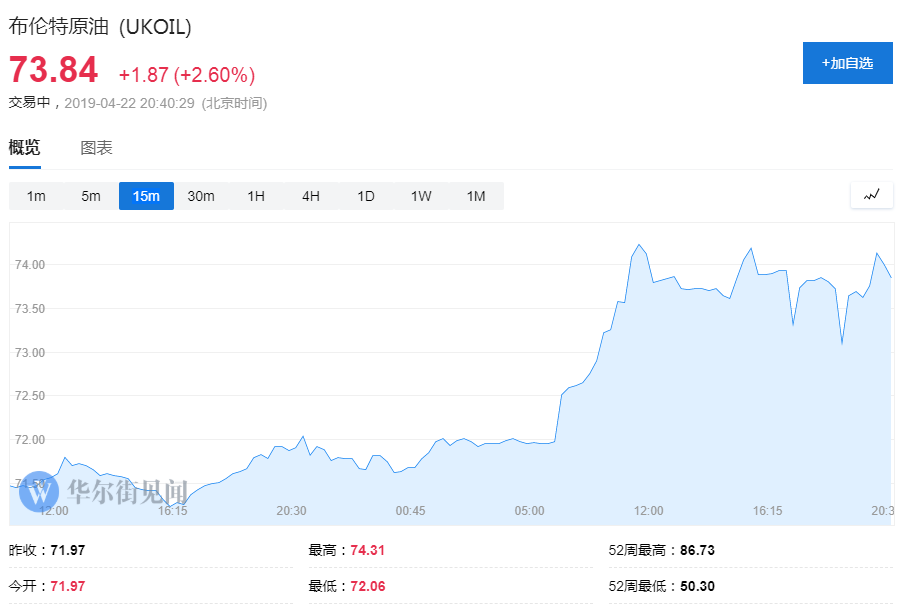The height and width of the screenshot is (615, 905).
Task: Select the 5m interval
Action: (x=91, y=196)
